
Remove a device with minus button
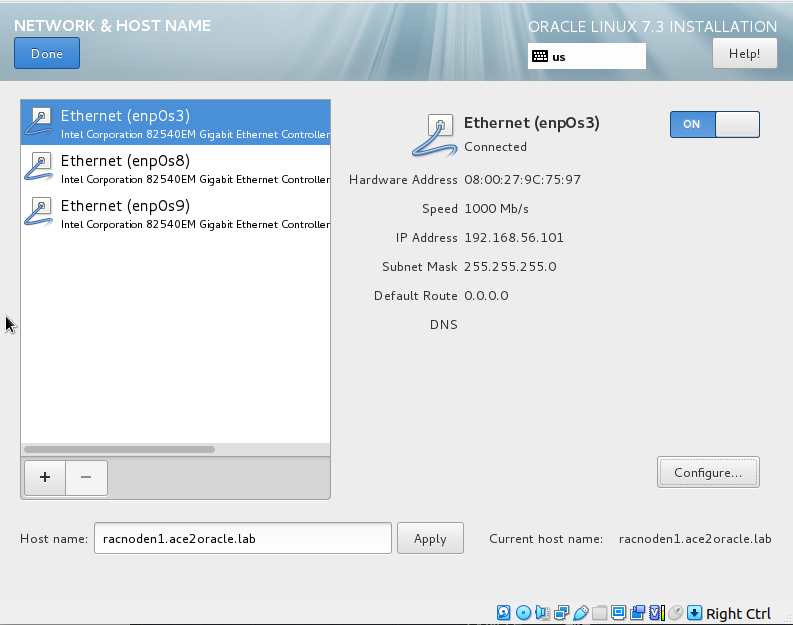tap(86, 477)
